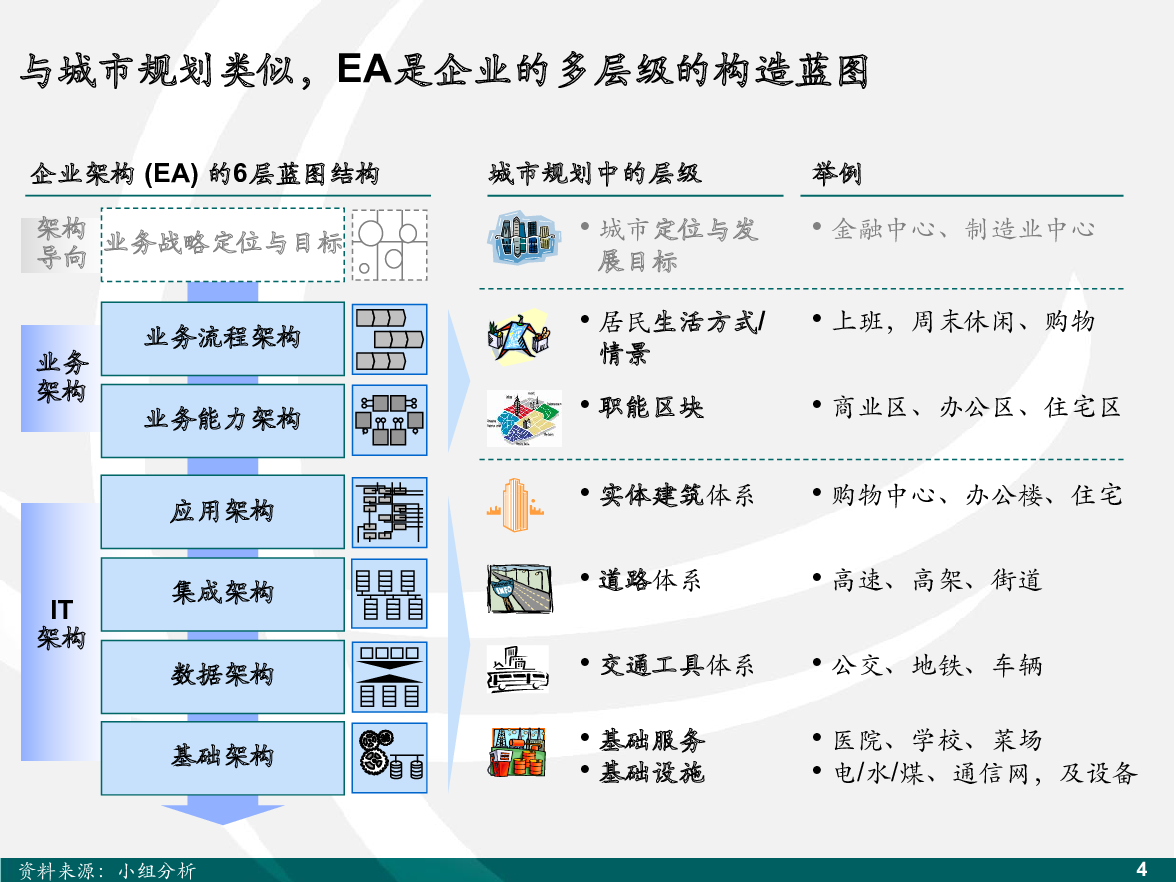Select the highway road system icon
1176x882 pixels.
point(518,588)
